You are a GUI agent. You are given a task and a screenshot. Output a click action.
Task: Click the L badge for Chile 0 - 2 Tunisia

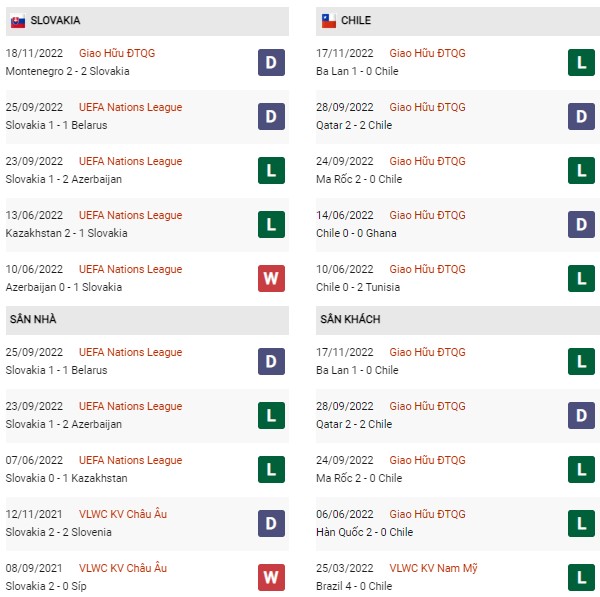click(x=581, y=279)
